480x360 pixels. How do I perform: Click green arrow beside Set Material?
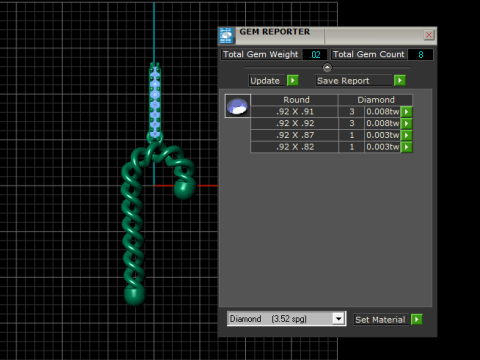[417, 320]
